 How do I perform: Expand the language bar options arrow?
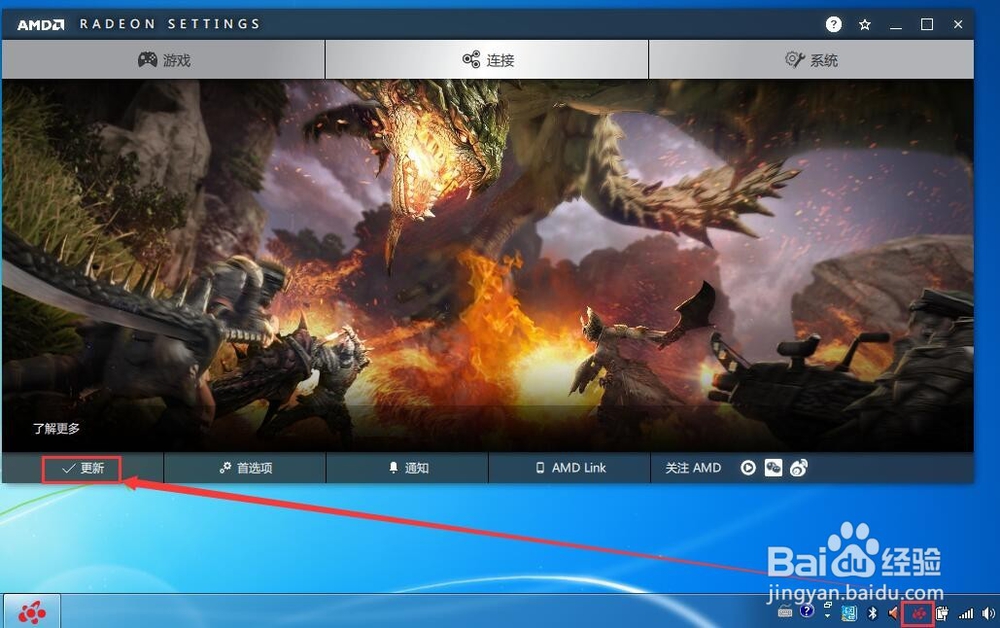(x=827, y=616)
